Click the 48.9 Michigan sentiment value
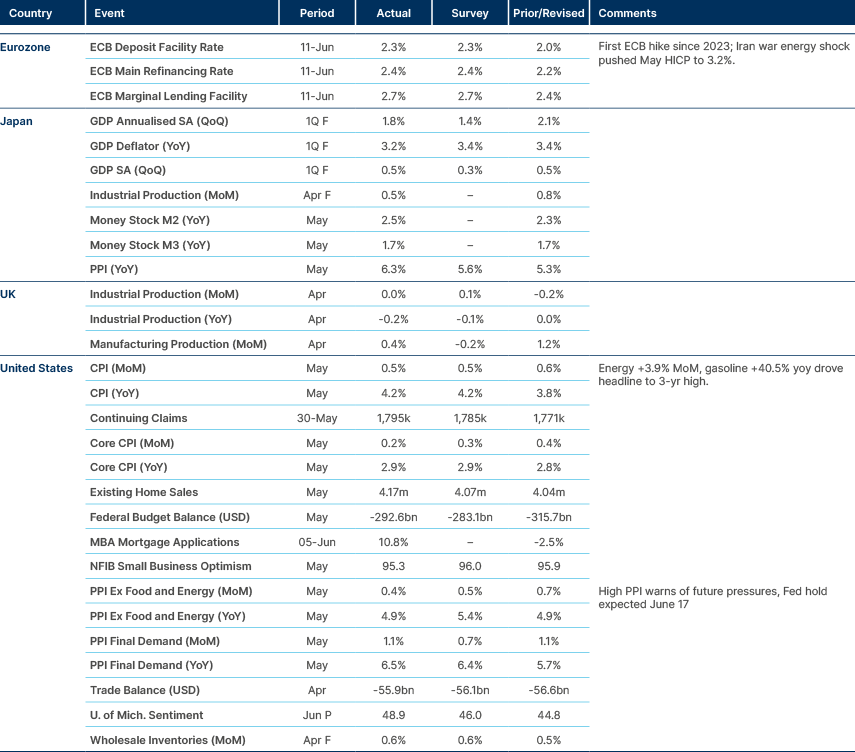855x752 pixels. coord(393,715)
